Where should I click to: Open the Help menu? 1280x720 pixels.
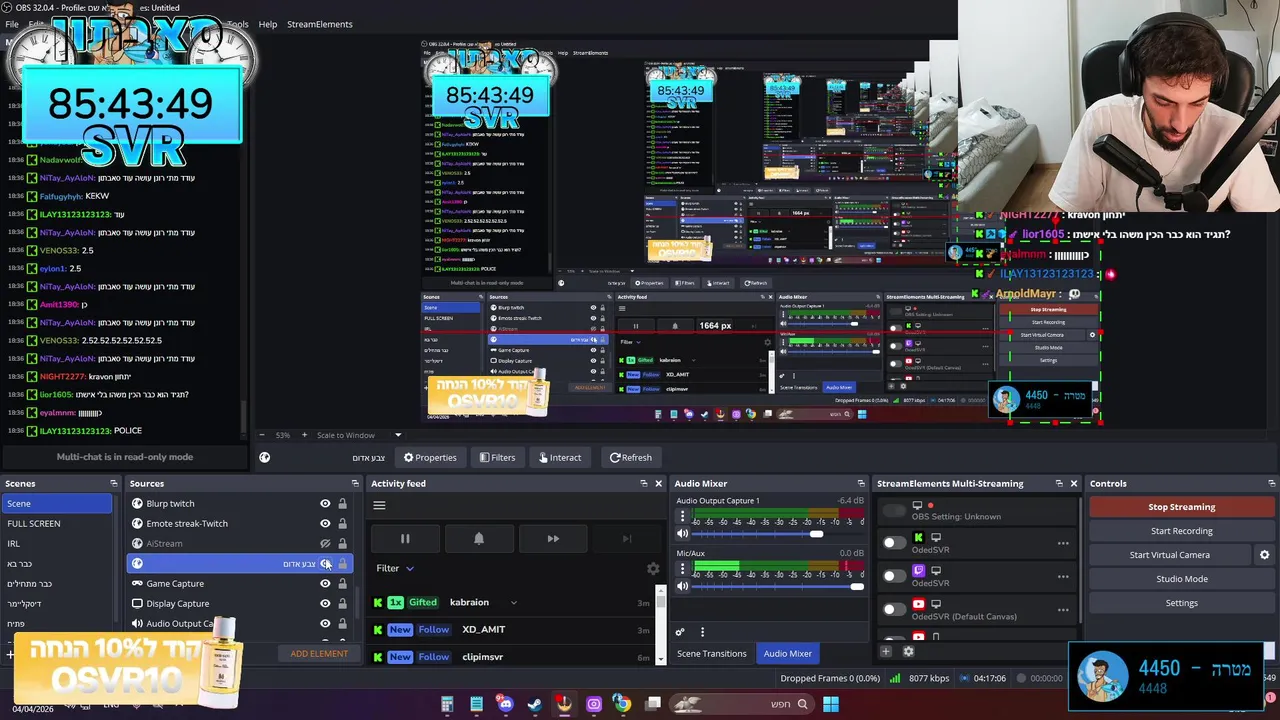pyautogui.click(x=268, y=24)
